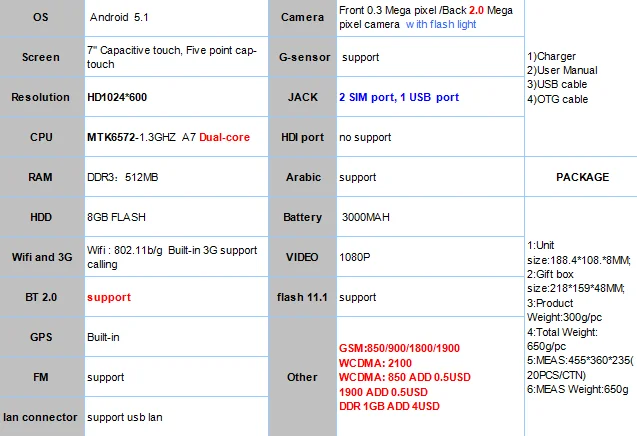Click the Front 0.3 Mega pixel camera text

(426, 17)
